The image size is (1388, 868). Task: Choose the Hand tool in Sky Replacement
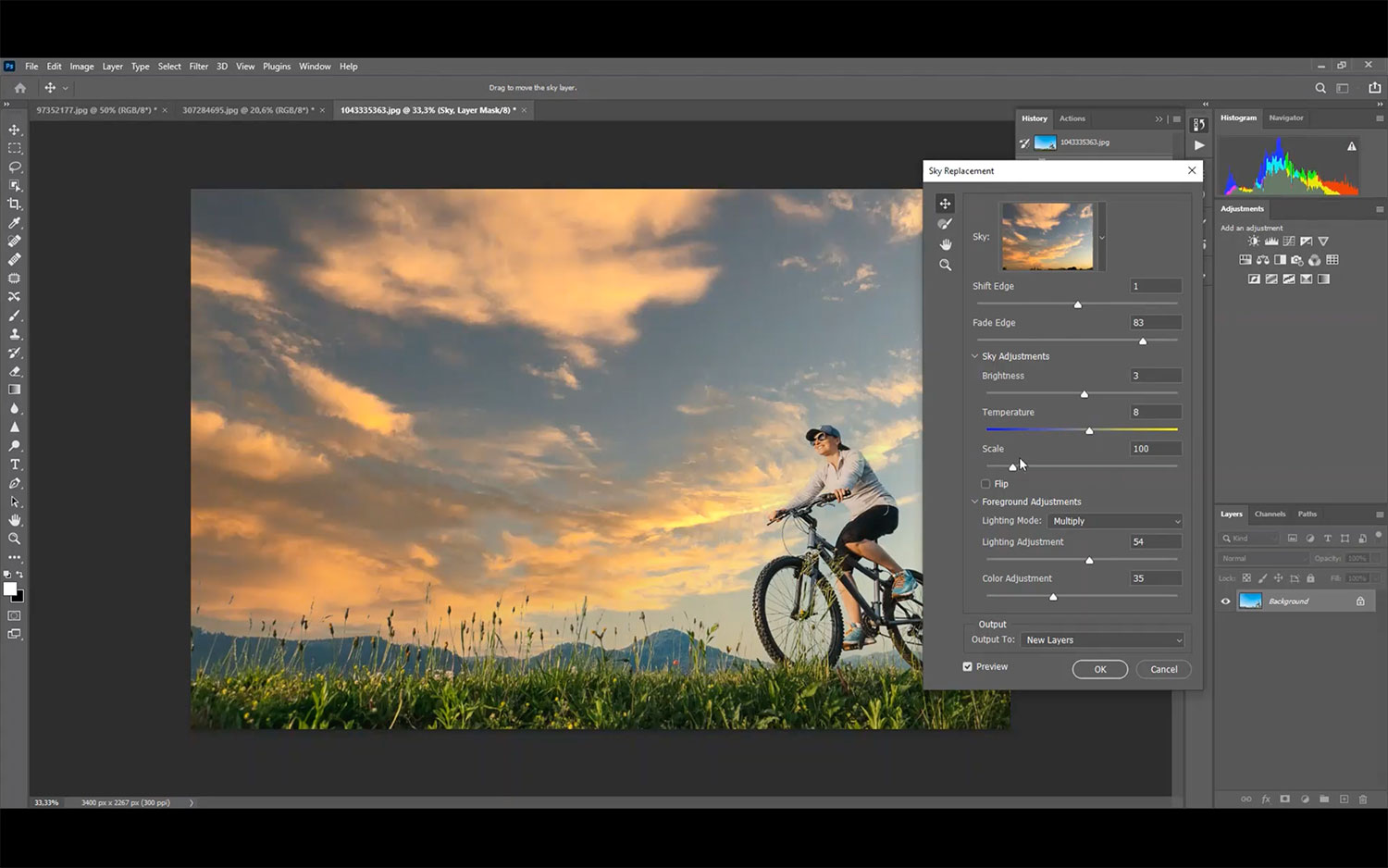point(945,244)
